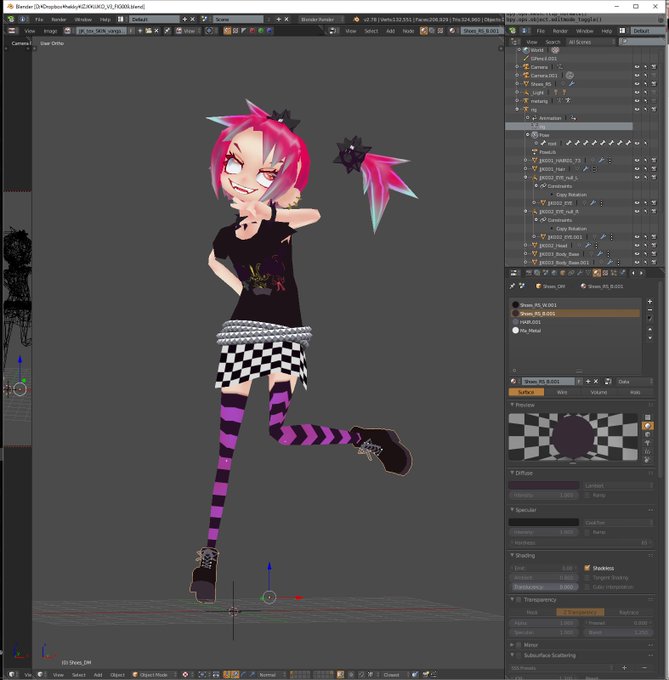669x680 pixels.
Task: Open the Search menu in outliner header
Action: [553, 42]
